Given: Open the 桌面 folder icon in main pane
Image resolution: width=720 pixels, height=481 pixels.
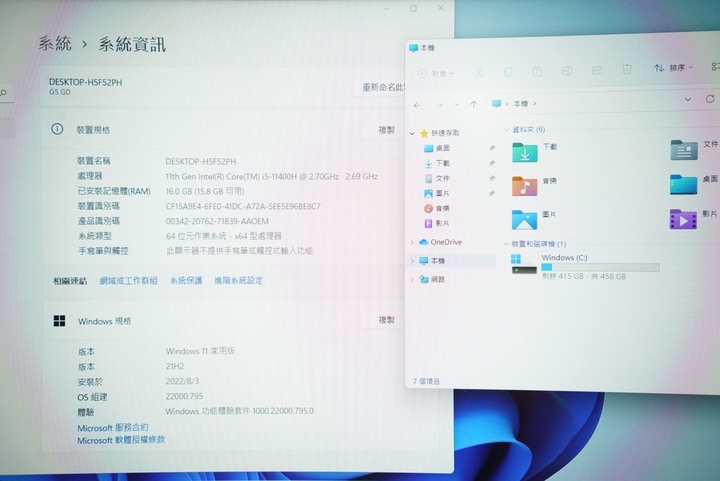Looking at the screenshot, I should [684, 184].
